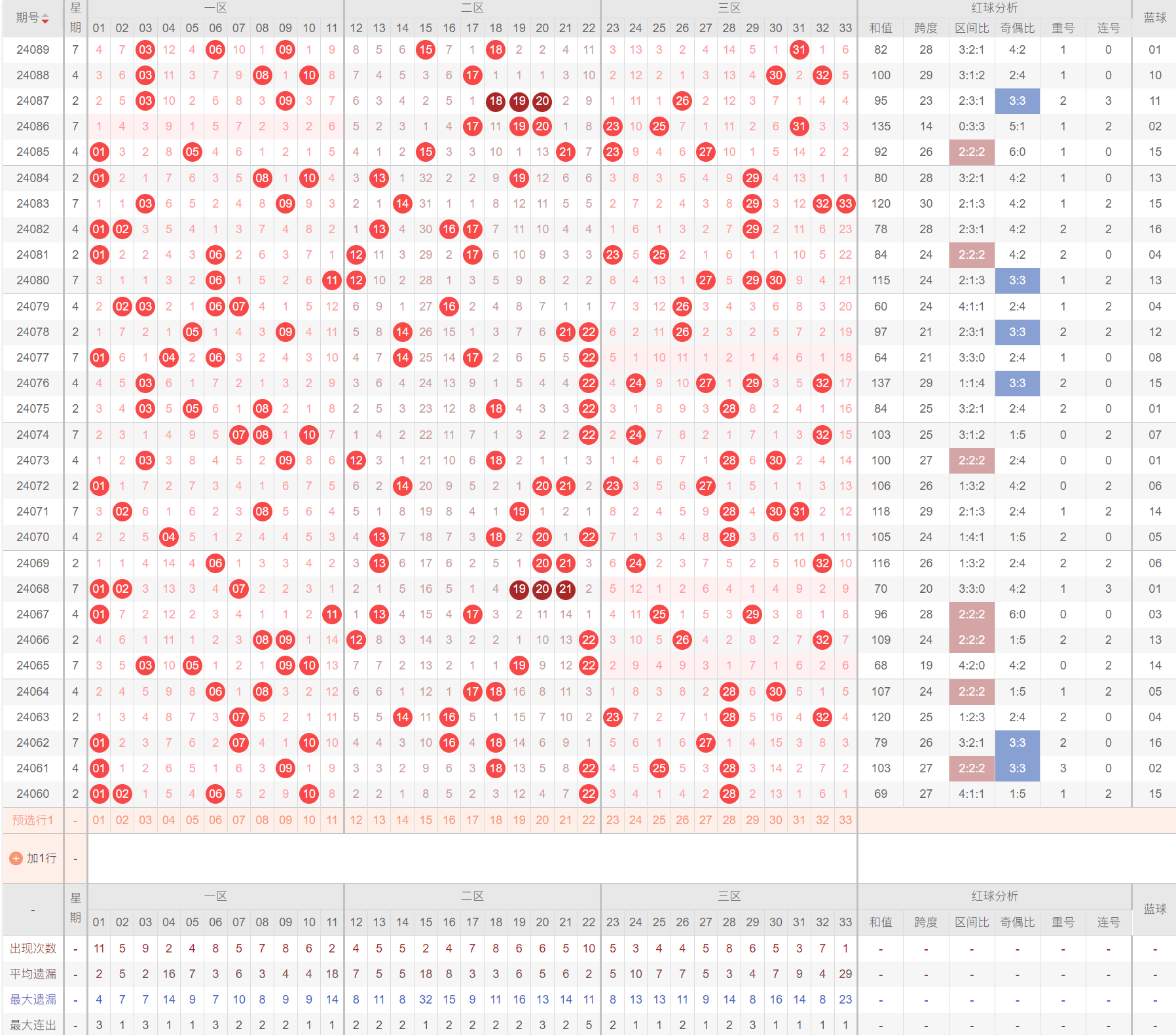Click period number 24089
This screenshot has height=1035, width=1176.
tap(33, 50)
